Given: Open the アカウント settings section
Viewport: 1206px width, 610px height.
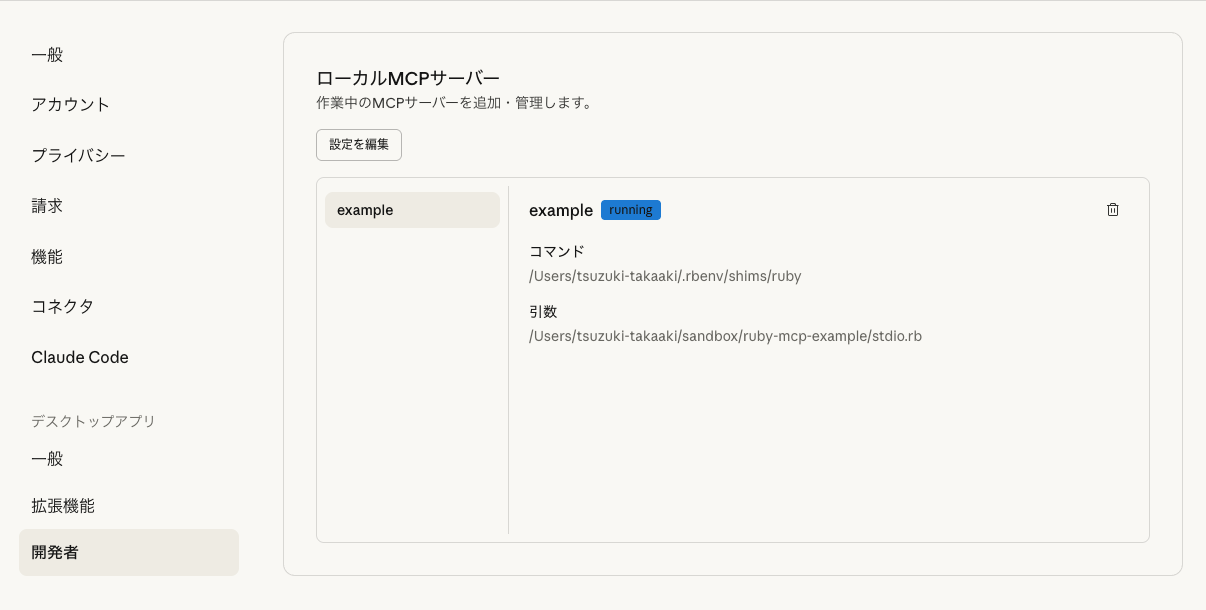Looking at the screenshot, I should point(70,104).
